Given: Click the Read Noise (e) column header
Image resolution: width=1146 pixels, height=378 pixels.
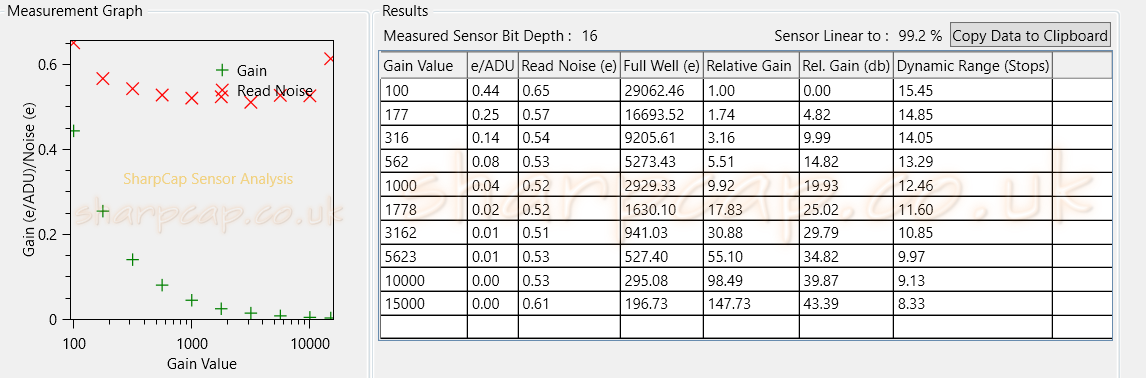Looking at the screenshot, I should pyautogui.click(x=569, y=66).
